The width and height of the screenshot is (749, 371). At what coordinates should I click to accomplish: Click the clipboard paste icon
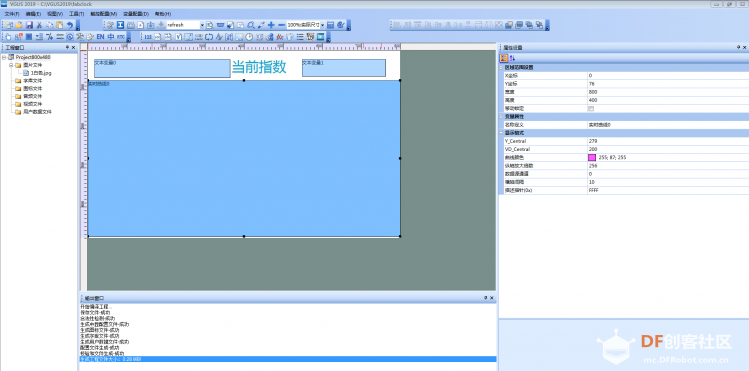click(x=60, y=25)
